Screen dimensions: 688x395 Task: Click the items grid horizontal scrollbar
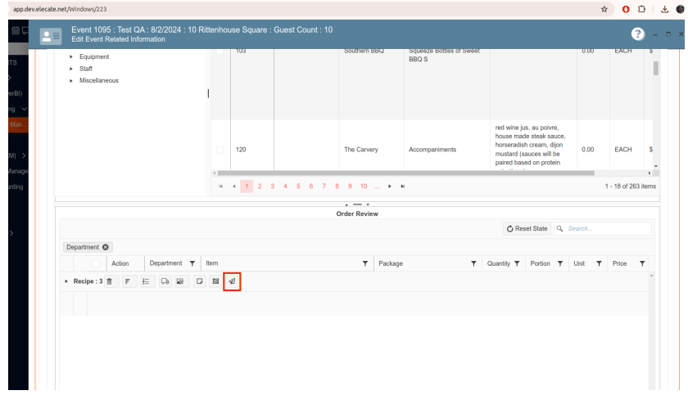point(406,173)
